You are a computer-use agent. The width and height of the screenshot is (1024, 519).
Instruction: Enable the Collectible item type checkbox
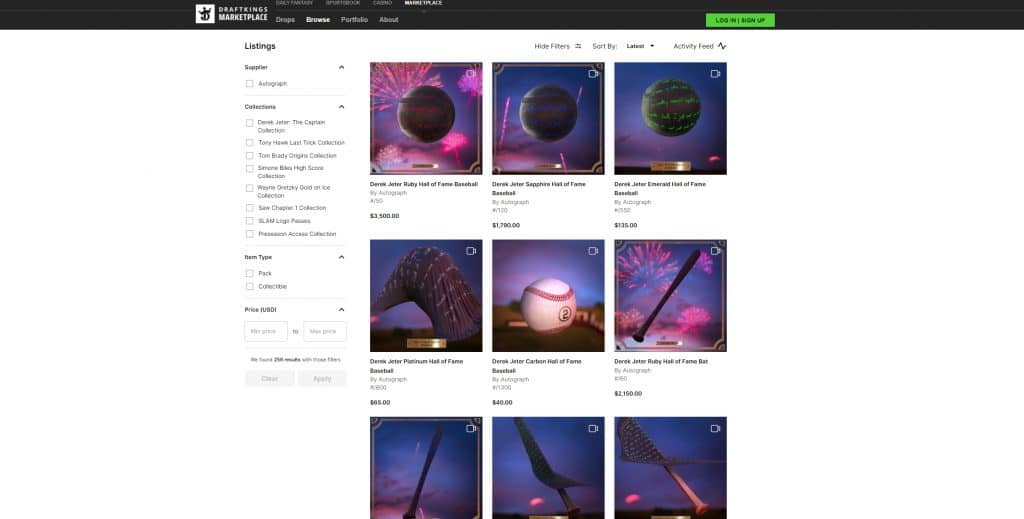[x=249, y=287]
